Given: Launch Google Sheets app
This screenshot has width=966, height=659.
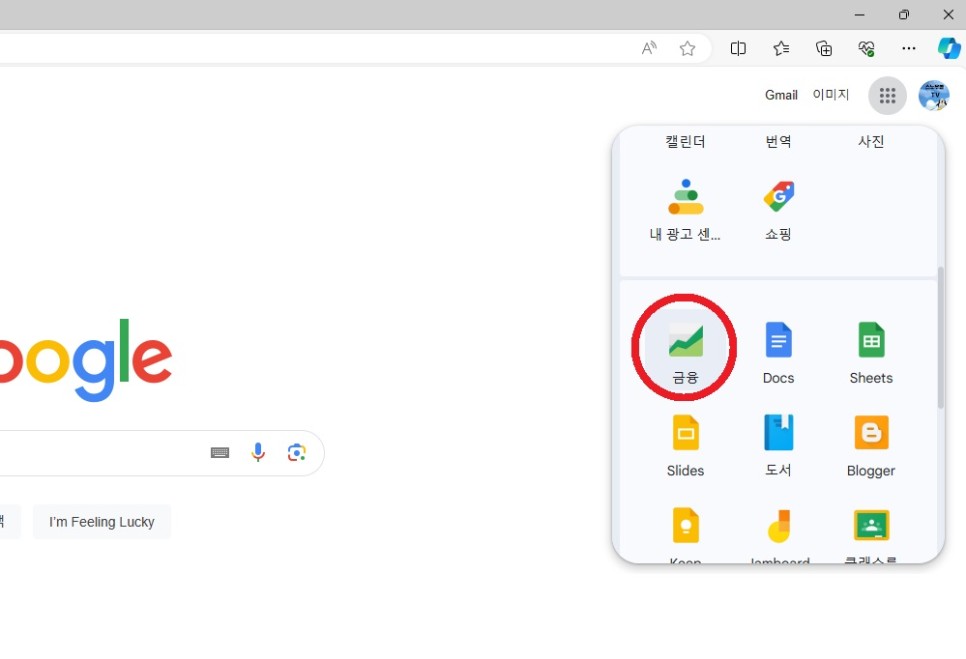Looking at the screenshot, I should tap(871, 353).
